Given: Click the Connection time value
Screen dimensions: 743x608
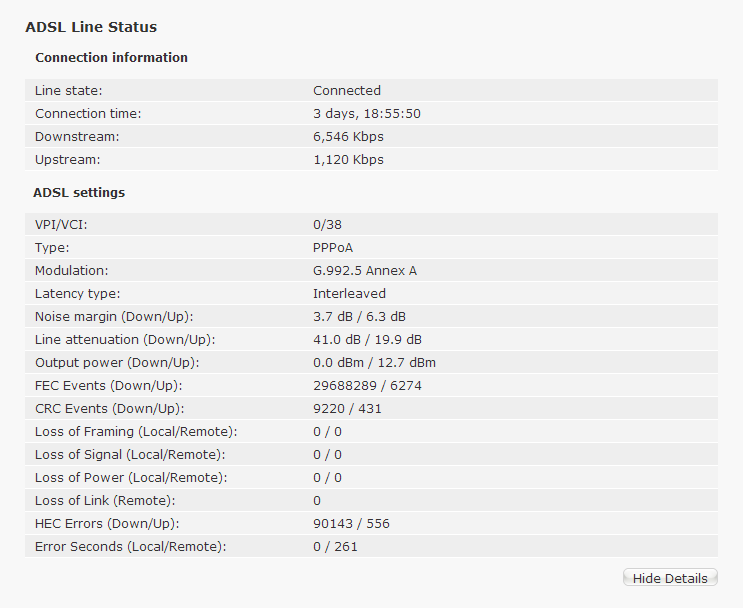Looking at the screenshot, I should point(367,114).
